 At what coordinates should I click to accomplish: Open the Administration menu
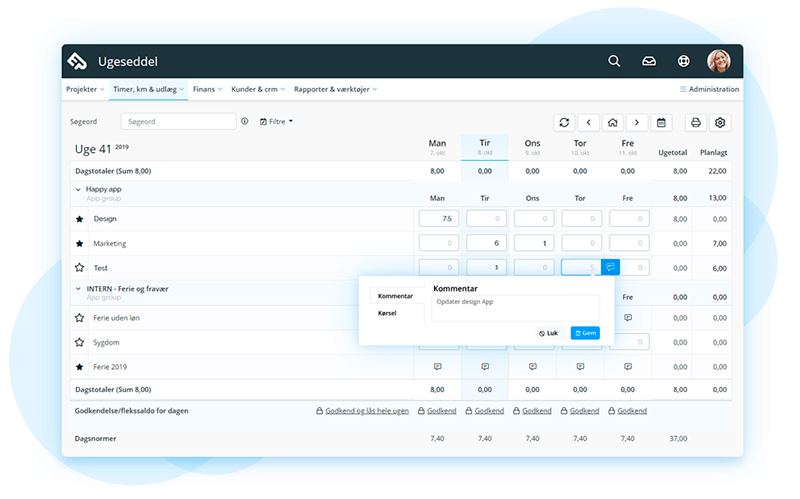pyautogui.click(x=709, y=89)
